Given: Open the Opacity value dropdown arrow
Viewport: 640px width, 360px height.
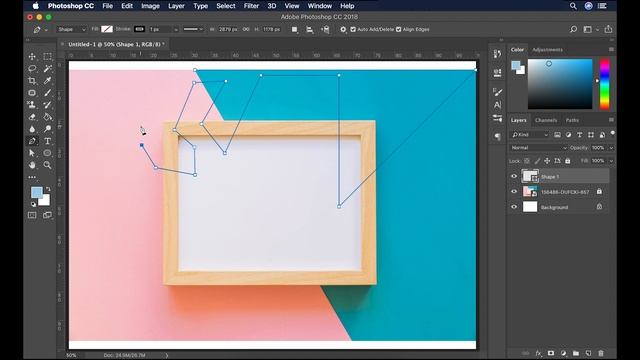Looking at the screenshot, I should pyautogui.click(x=611, y=148).
